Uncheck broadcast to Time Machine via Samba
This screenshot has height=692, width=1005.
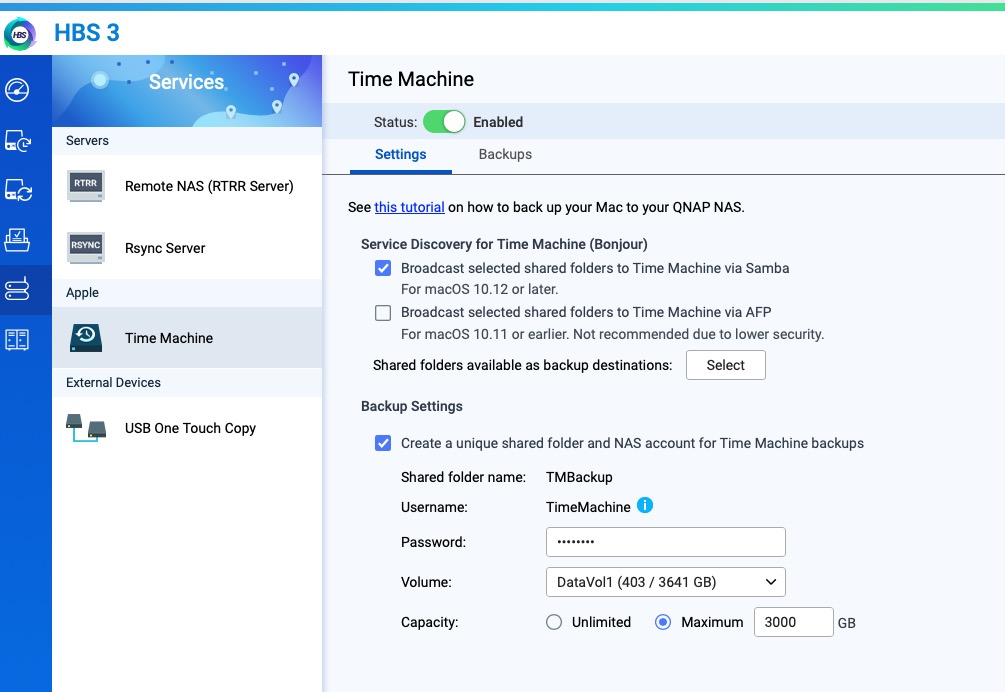coord(383,268)
